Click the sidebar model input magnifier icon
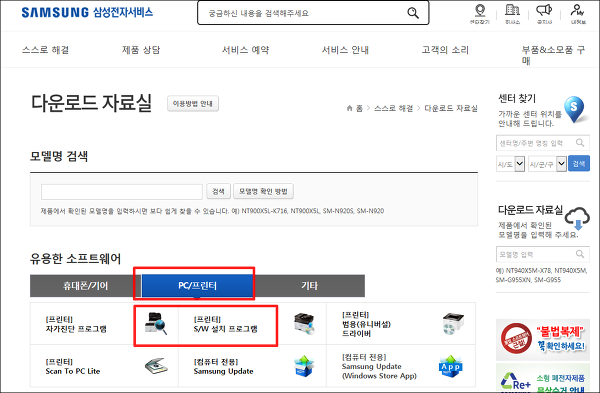The height and width of the screenshot is (393, 600). [x=580, y=254]
